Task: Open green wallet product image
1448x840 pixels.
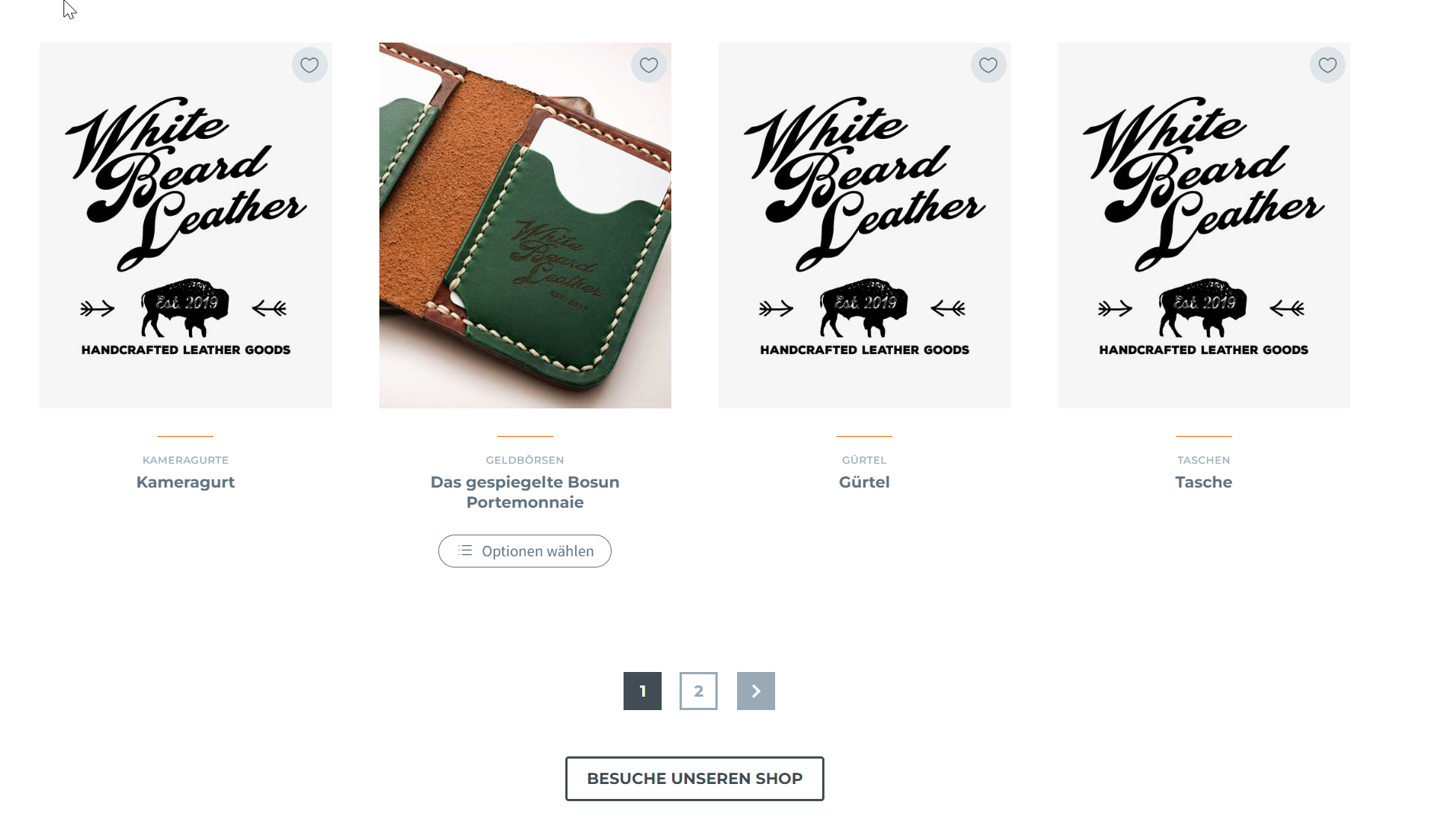Action: (x=525, y=225)
